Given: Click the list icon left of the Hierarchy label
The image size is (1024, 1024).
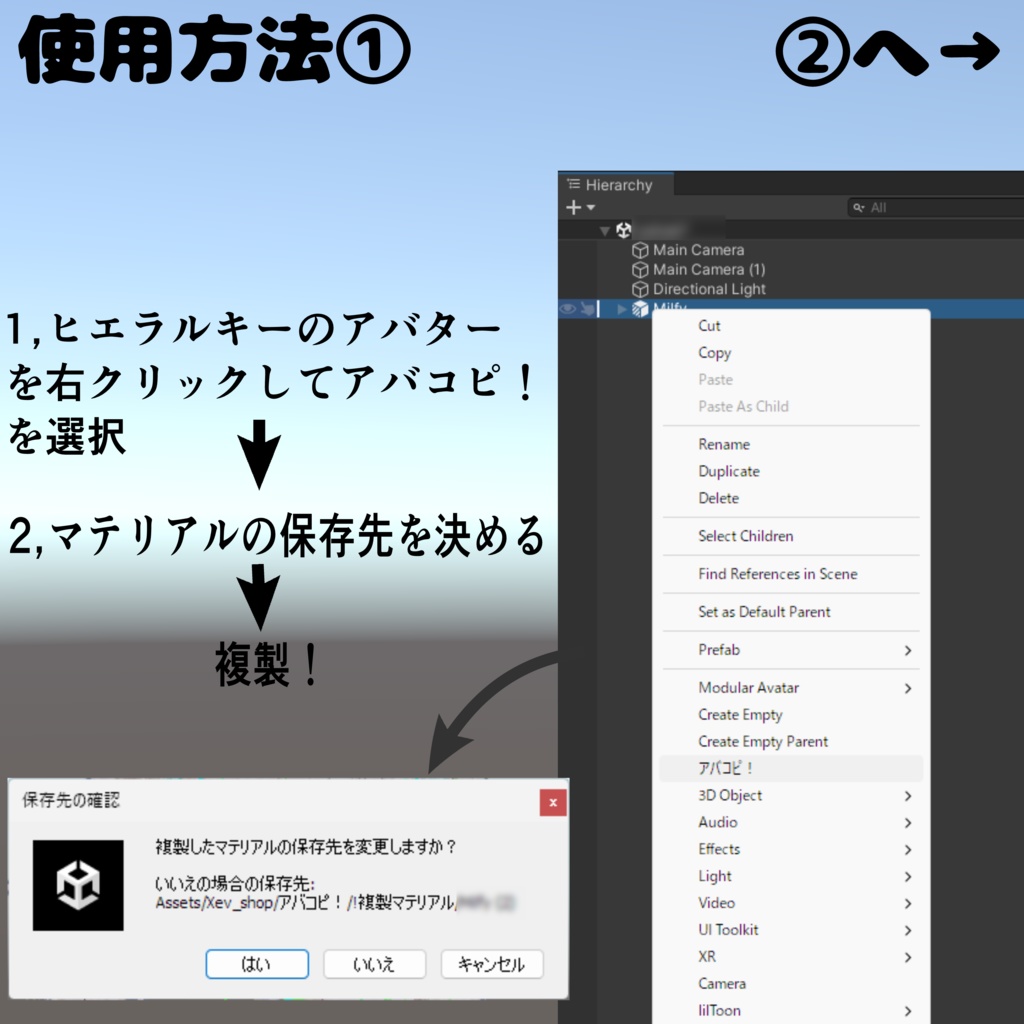Looking at the screenshot, I should pyautogui.click(x=573, y=185).
